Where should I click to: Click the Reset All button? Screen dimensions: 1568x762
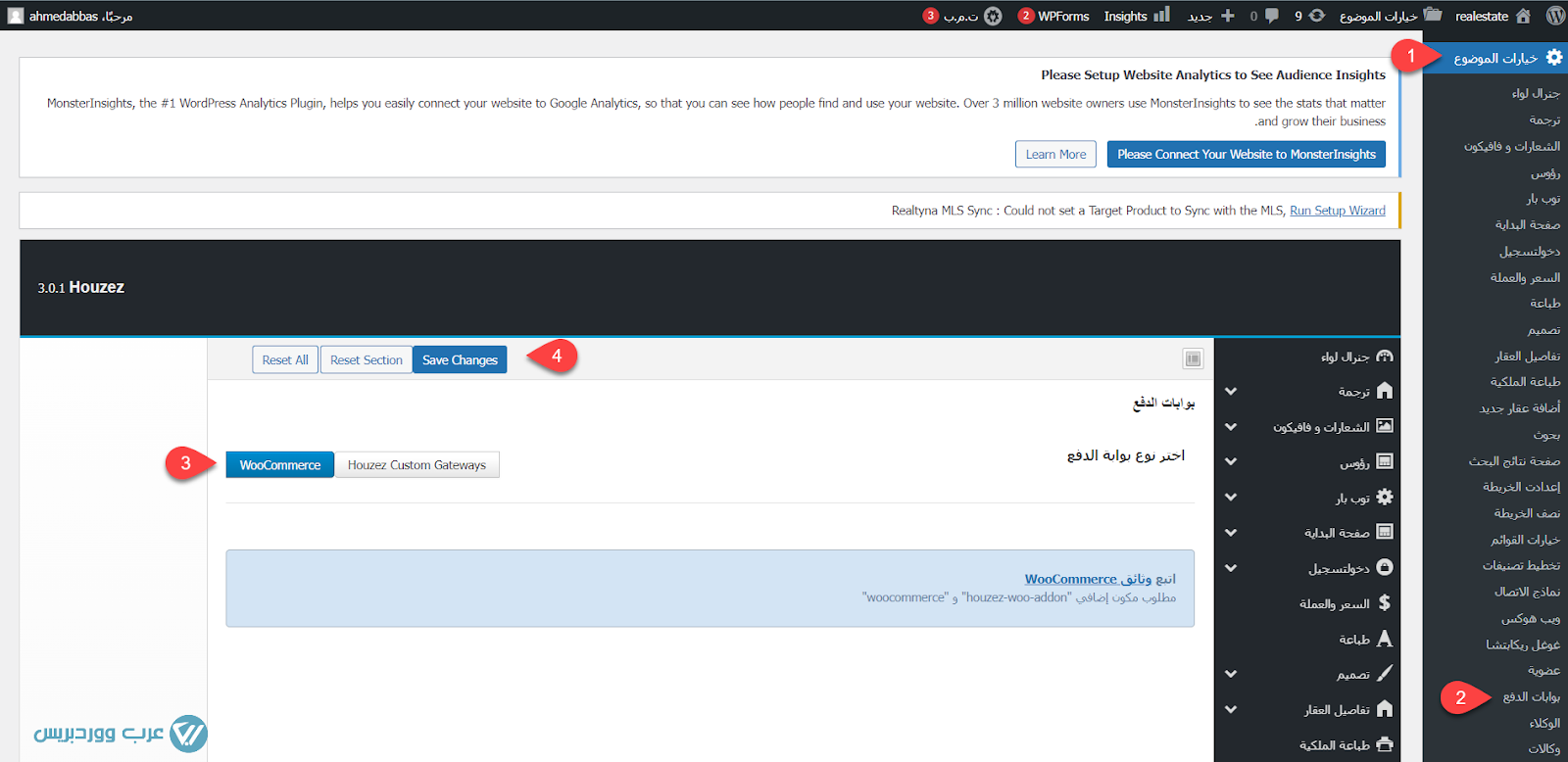285,359
